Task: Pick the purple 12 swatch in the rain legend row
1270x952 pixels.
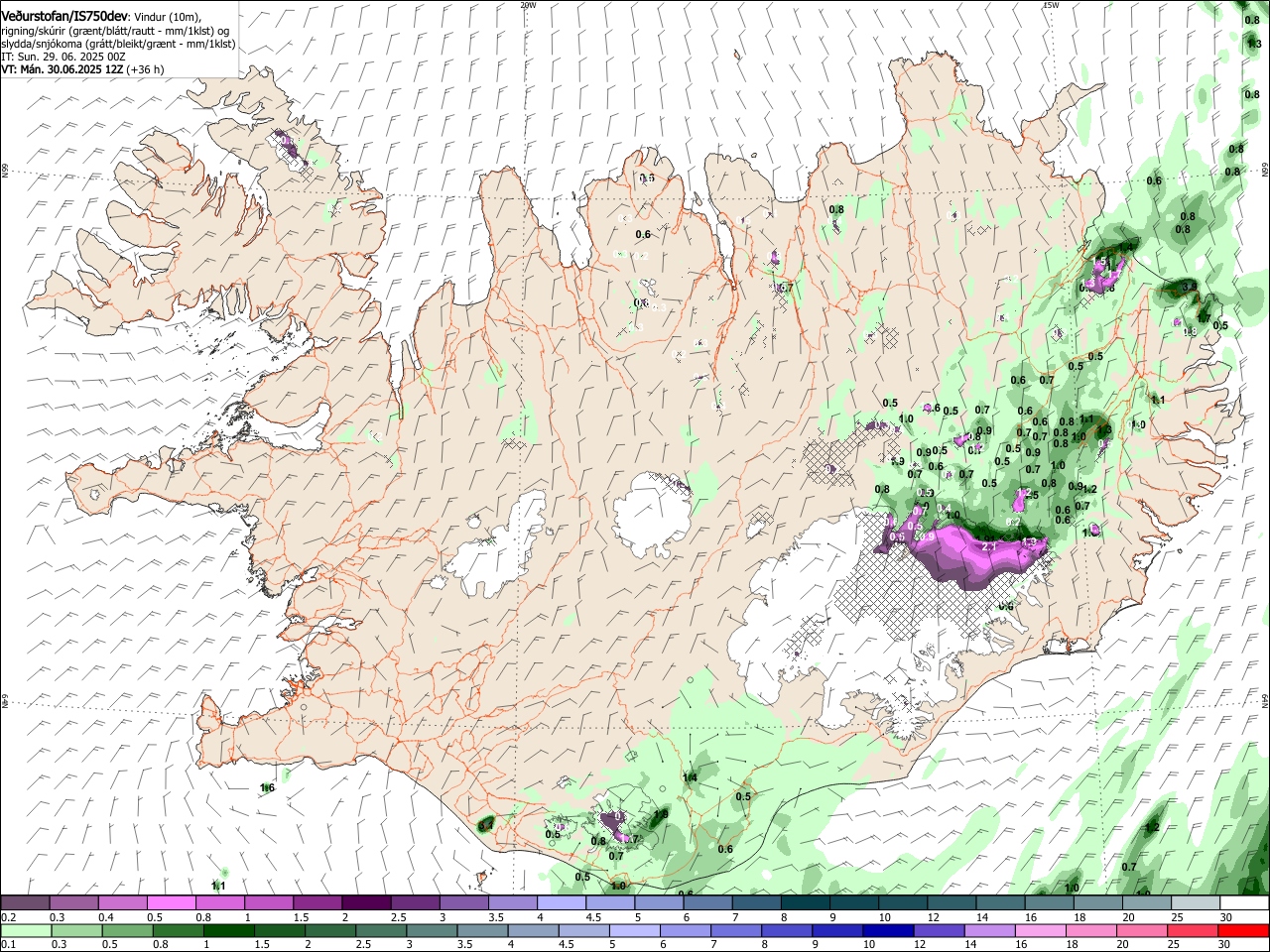Action: coord(938,930)
